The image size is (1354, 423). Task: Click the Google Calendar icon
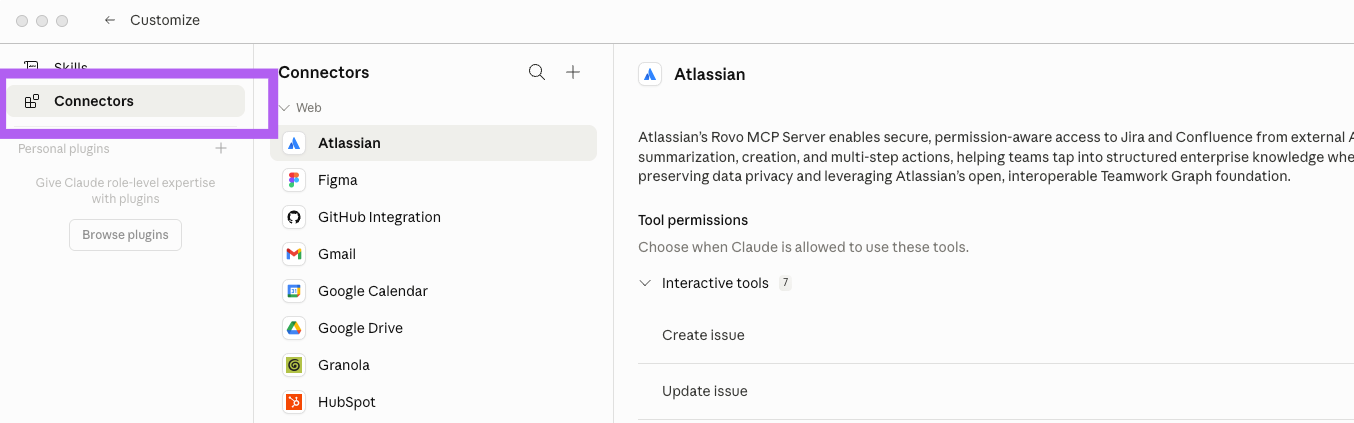(294, 291)
